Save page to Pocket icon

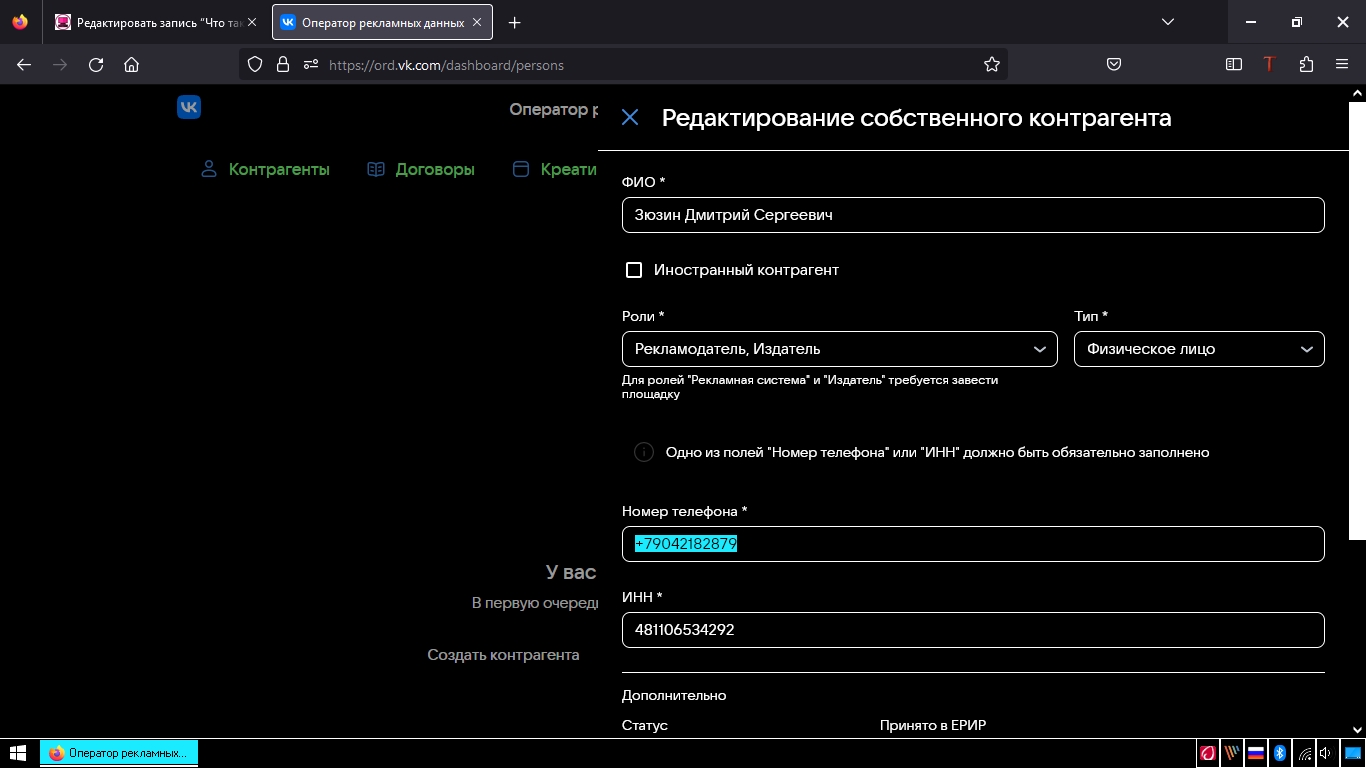tap(1114, 65)
